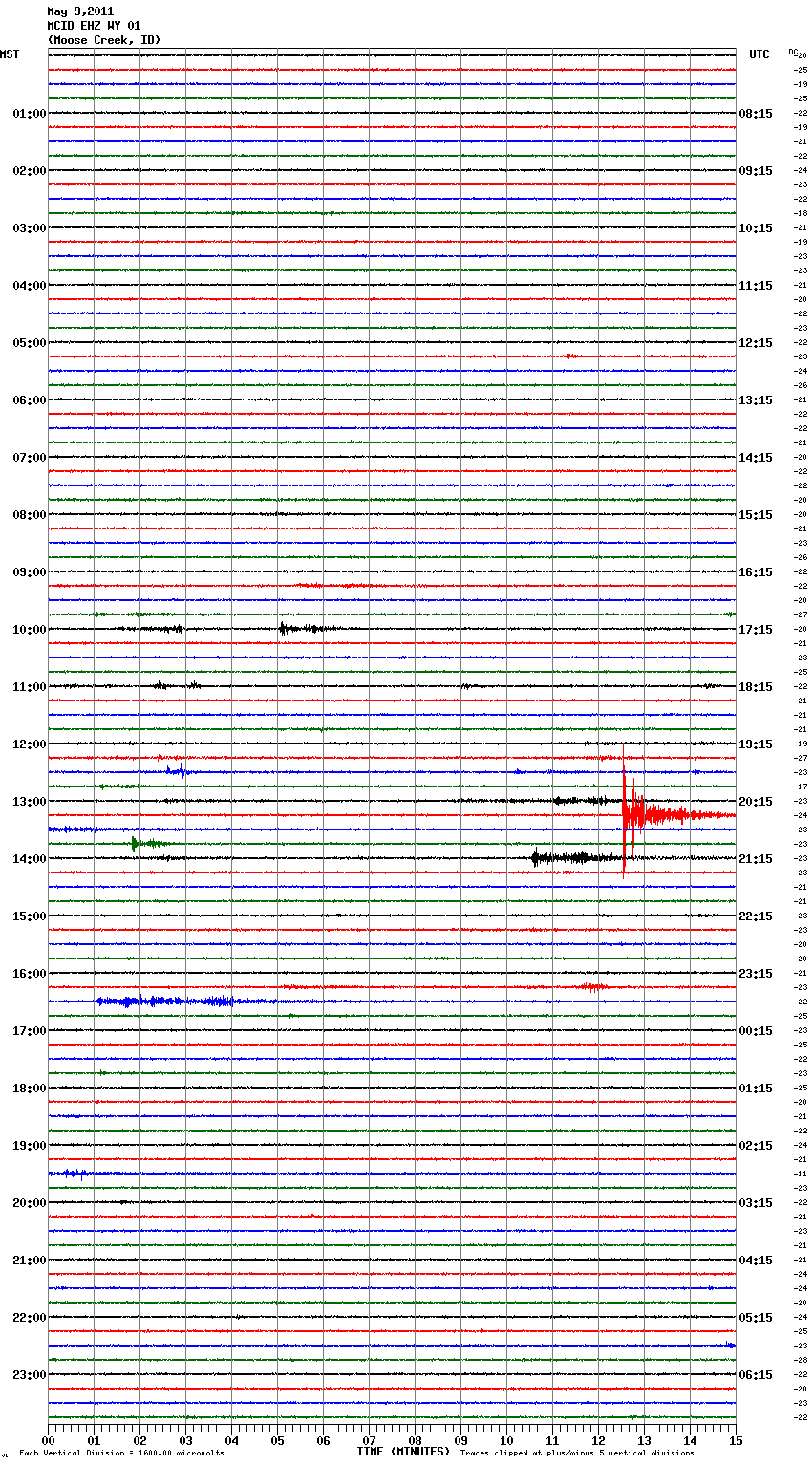Click the 11:00 MST hour label

click(x=30, y=686)
